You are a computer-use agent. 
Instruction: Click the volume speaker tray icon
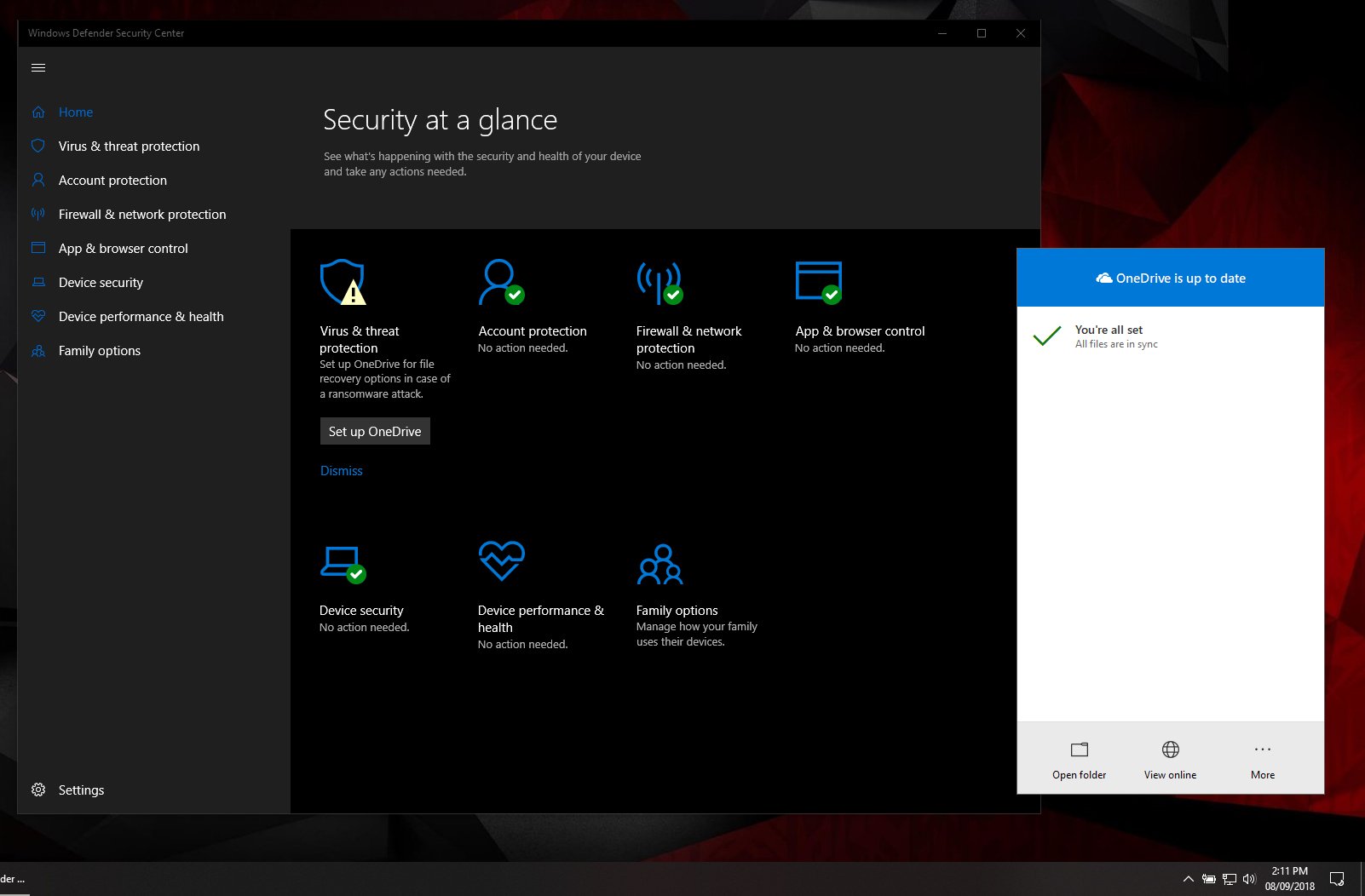point(1250,879)
